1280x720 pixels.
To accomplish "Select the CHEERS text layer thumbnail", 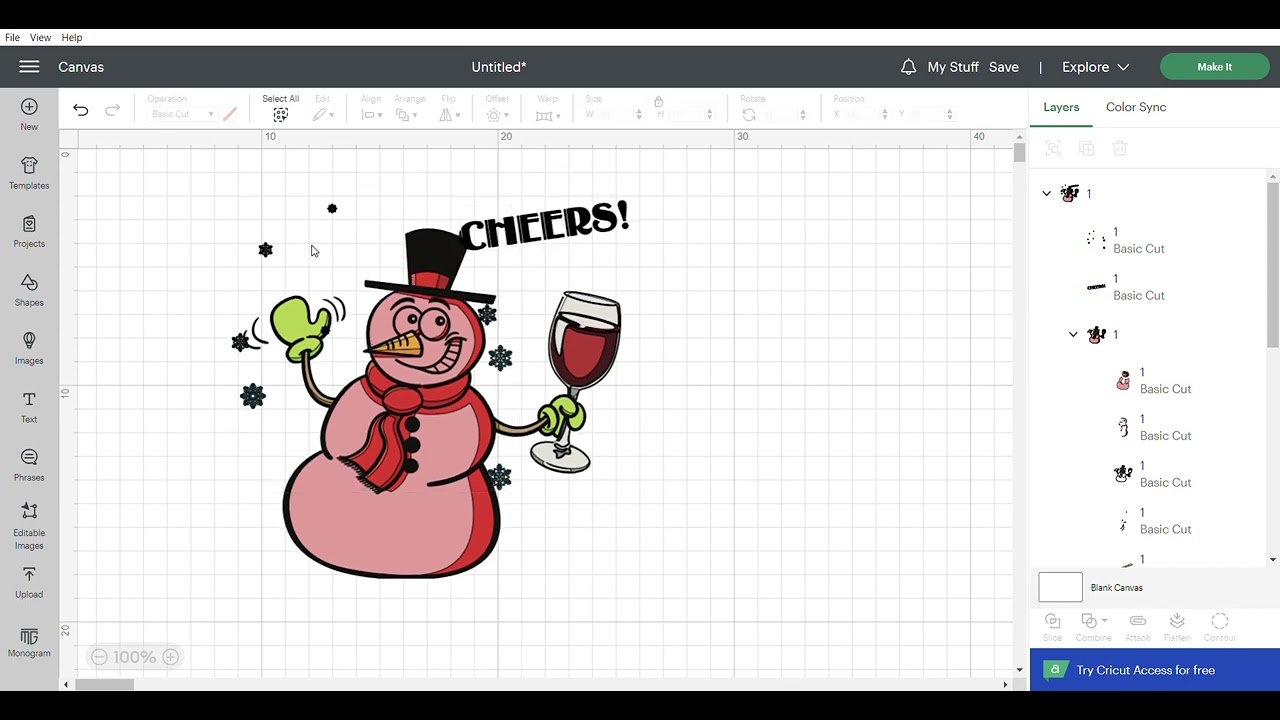I will (x=1096, y=287).
